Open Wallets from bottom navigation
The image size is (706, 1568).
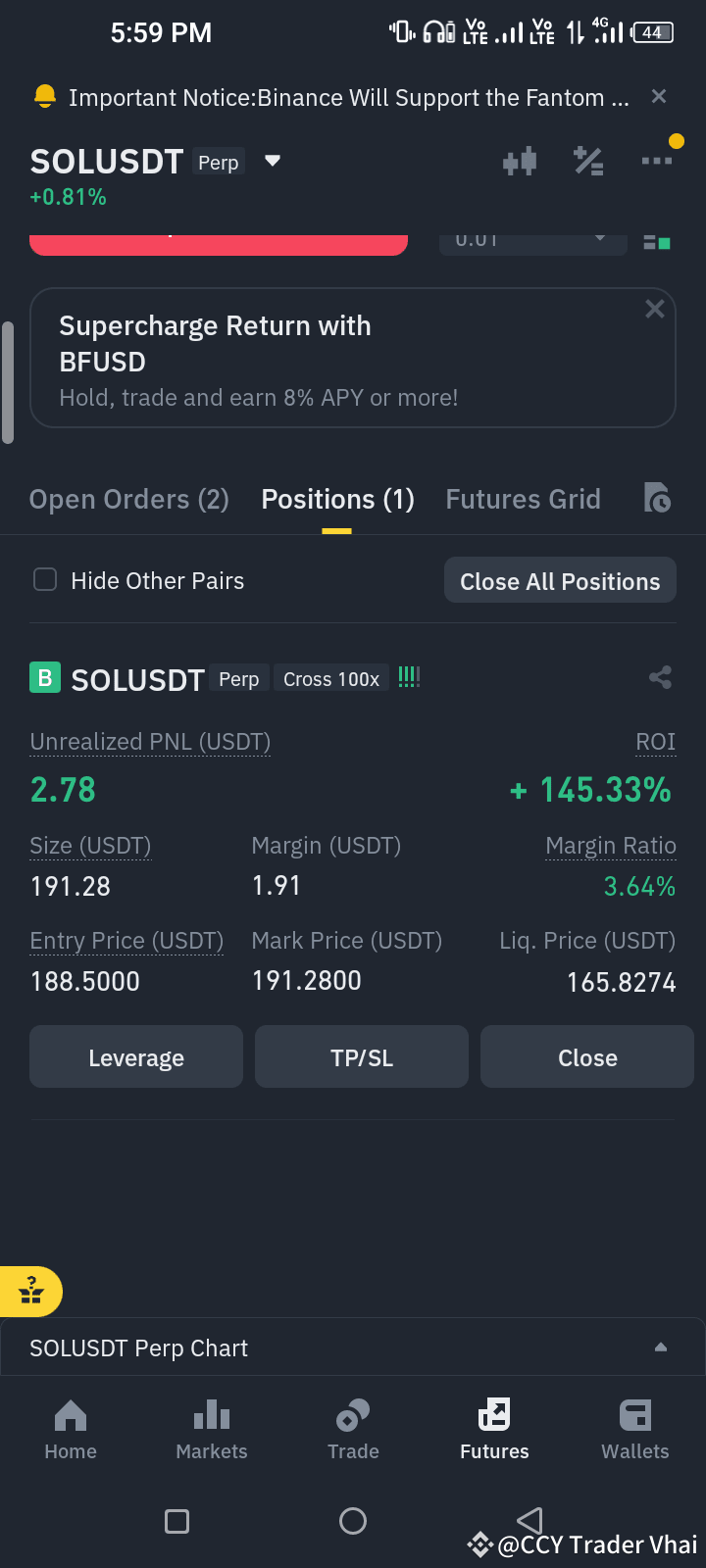pos(635,1430)
